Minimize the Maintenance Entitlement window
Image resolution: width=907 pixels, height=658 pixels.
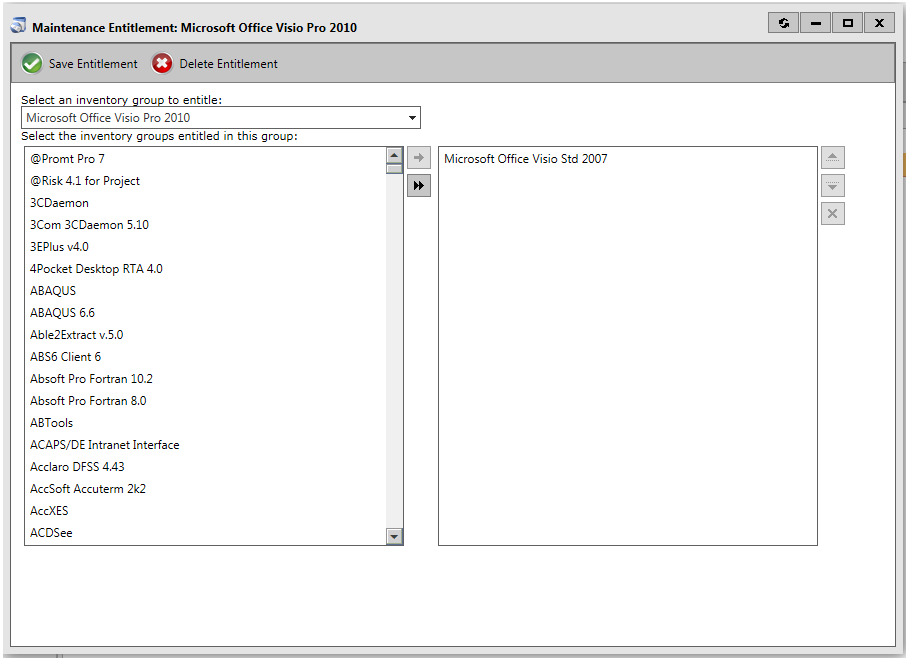[x=816, y=23]
